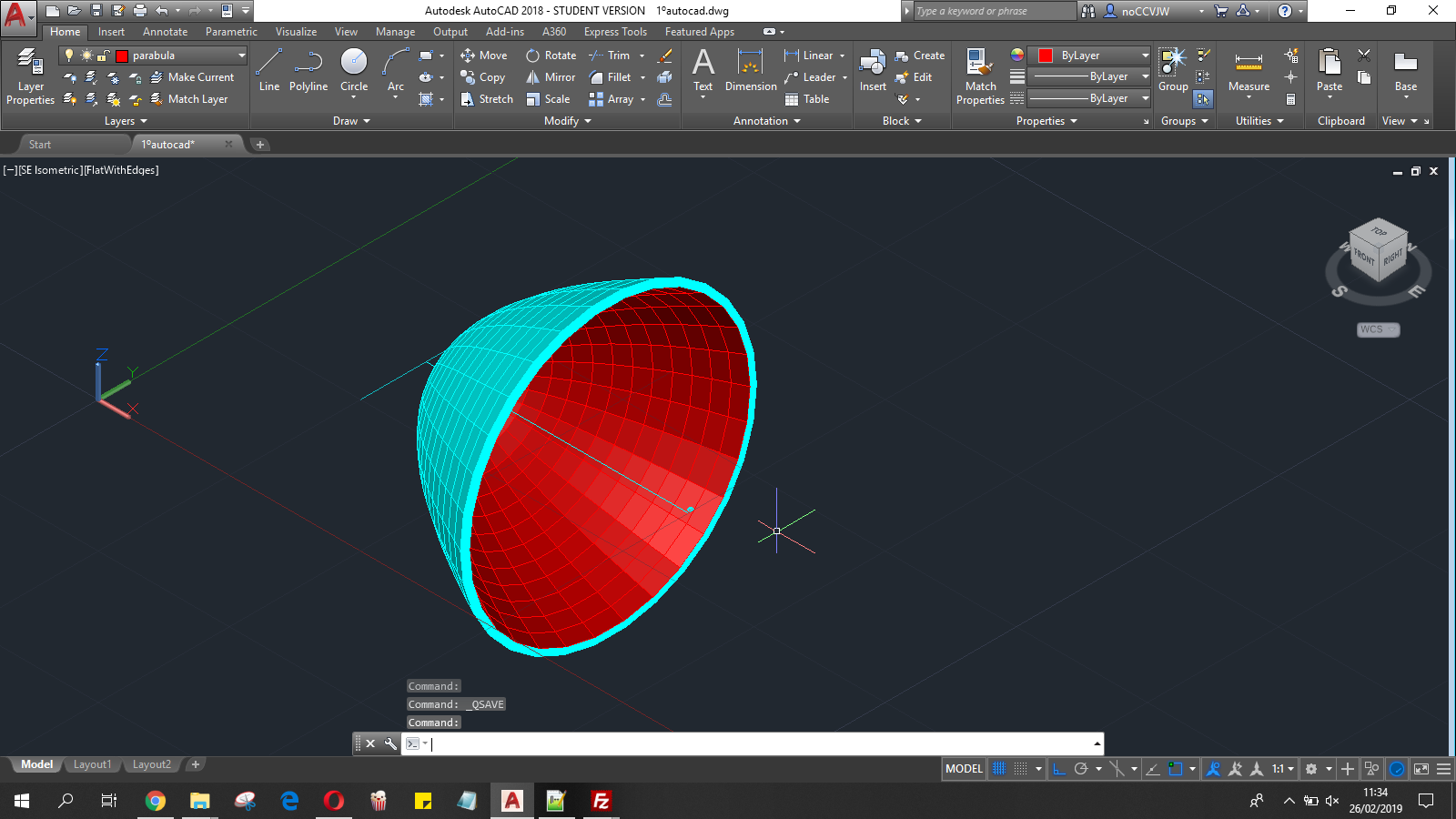This screenshot has width=1456, height=819.
Task: Toggle polar tracking in status bar
Action: [1081, 769]
